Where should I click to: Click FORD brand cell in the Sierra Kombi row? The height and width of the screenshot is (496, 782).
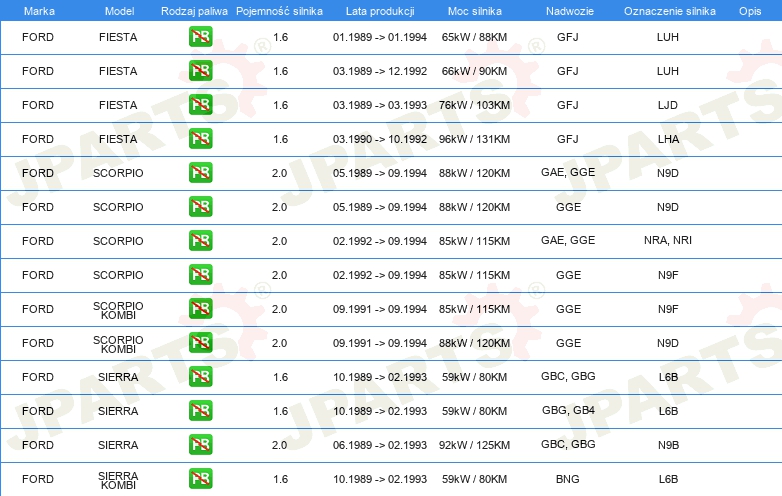click(x=38, y=479)
